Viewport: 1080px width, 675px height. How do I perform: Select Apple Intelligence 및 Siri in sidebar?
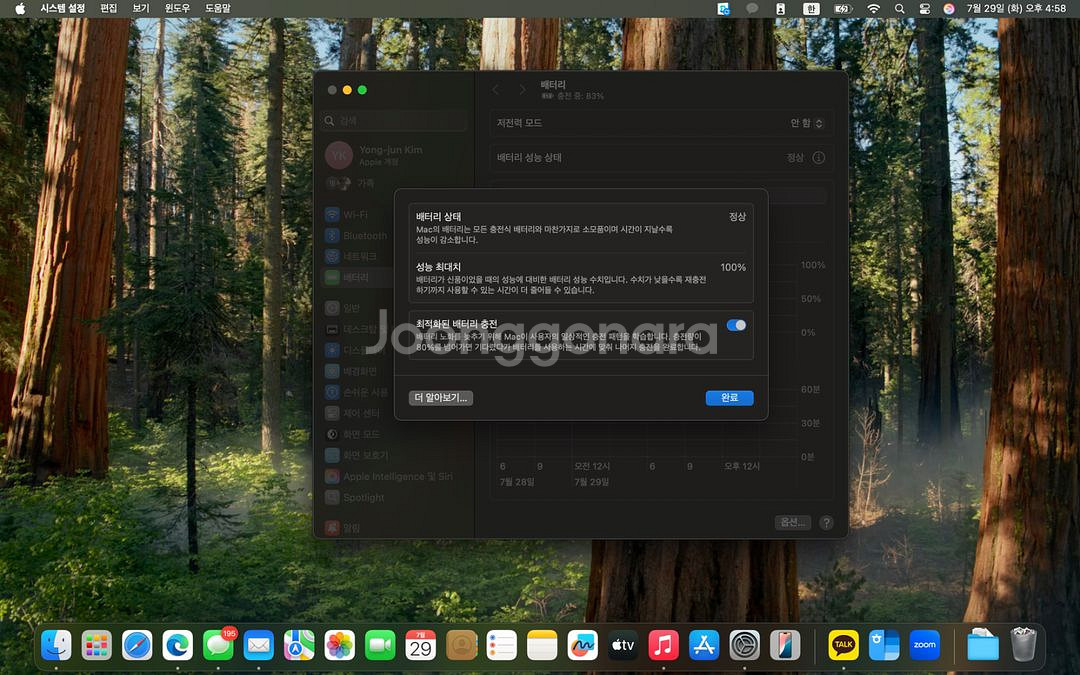tap(394, 477)
